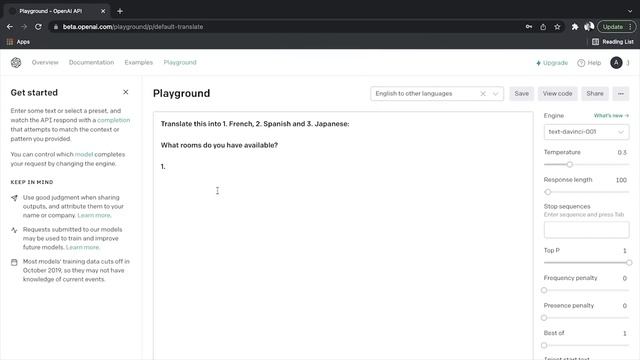Screen dimensions: 640x360
Task: Open the Documentation nav item
Action: 91,62
